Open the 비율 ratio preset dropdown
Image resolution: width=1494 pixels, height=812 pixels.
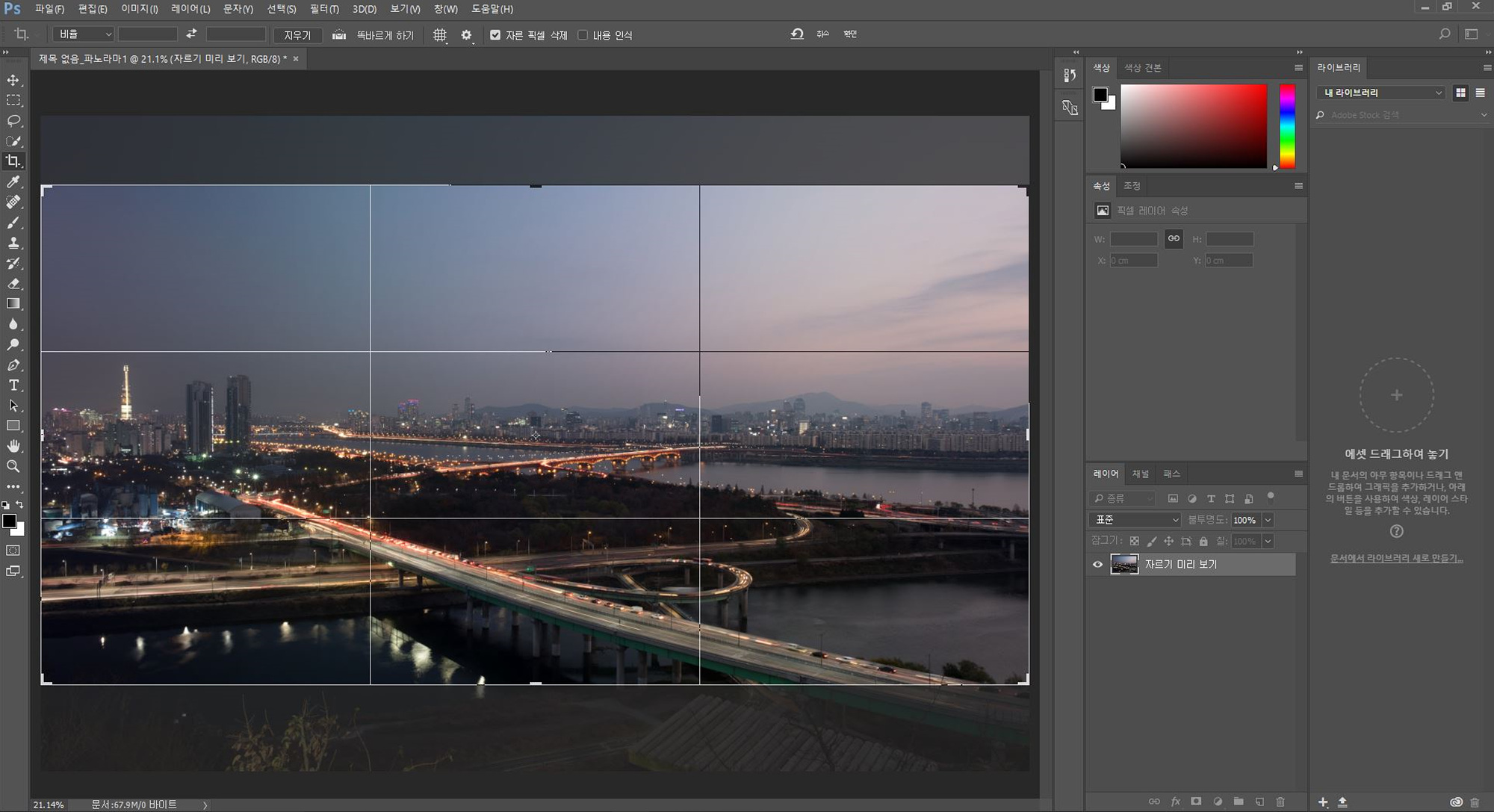click(x=83, y=34)
